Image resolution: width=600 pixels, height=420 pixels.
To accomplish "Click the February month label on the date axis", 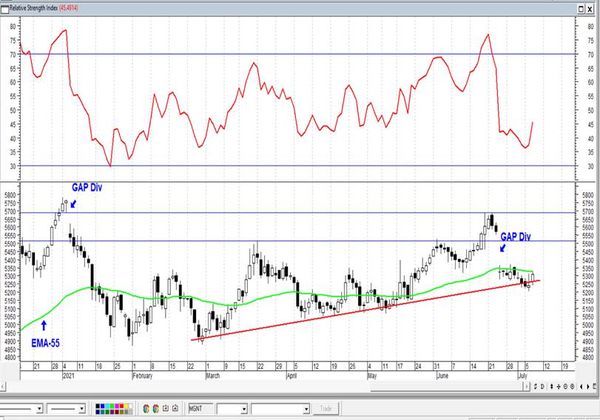I will coord(142,376).
